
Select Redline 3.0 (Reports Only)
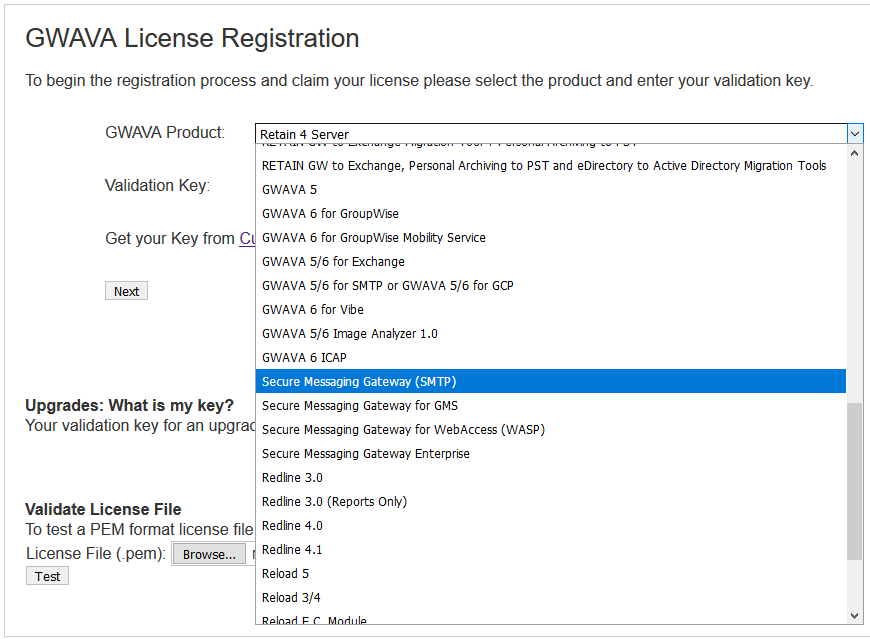(334, 502)
